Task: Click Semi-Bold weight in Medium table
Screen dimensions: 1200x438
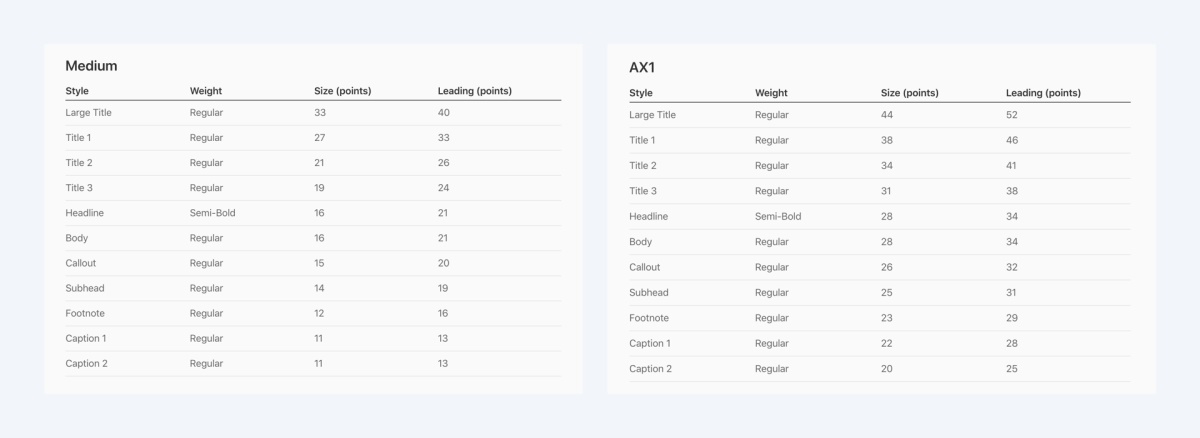Action: [x=212, y=213]
